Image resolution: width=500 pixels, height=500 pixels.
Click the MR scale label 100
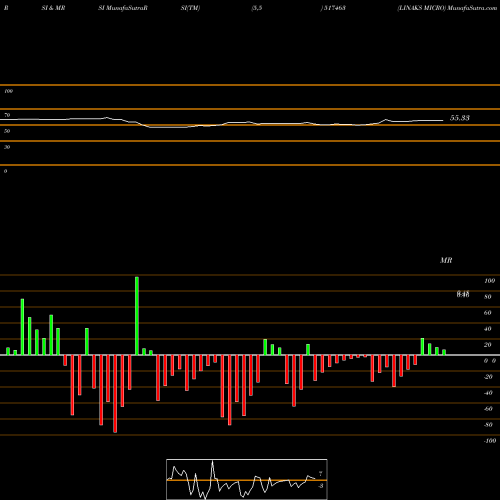click(x=490, y=281)
